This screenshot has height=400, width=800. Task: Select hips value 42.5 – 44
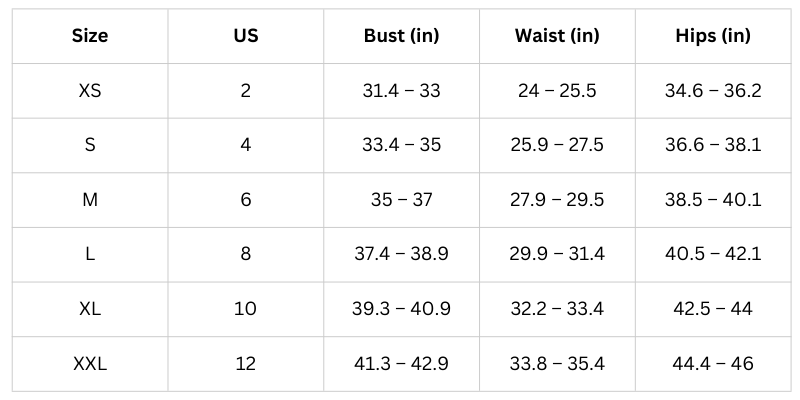tap(713, 309)
